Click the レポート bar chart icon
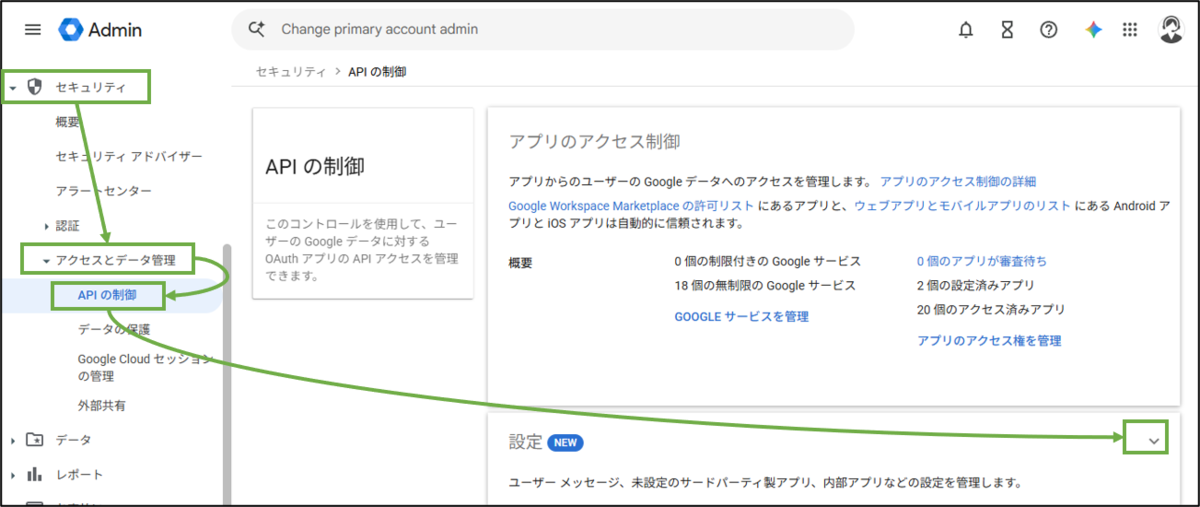Viewport: 1200px width, 507px height. 35,474
